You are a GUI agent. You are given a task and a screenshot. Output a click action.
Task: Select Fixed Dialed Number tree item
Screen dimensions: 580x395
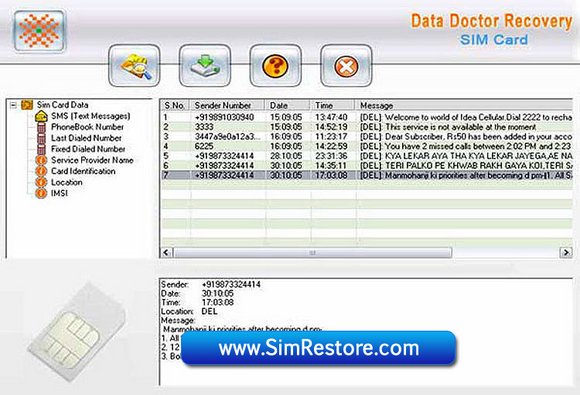[88, 149]
